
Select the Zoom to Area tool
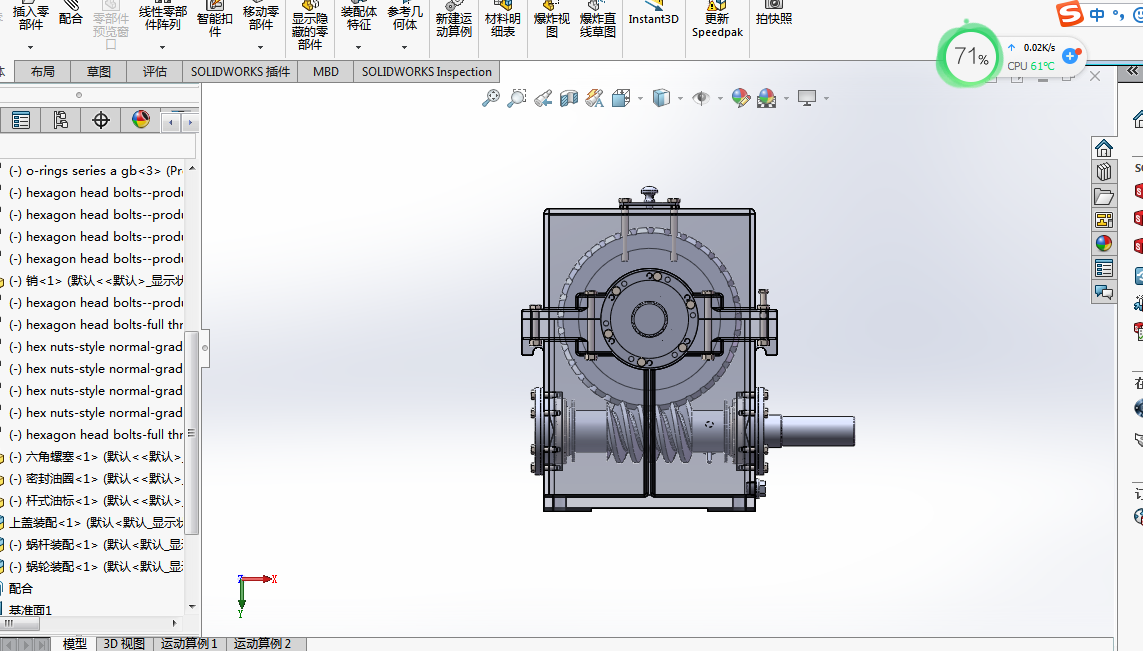516,98
